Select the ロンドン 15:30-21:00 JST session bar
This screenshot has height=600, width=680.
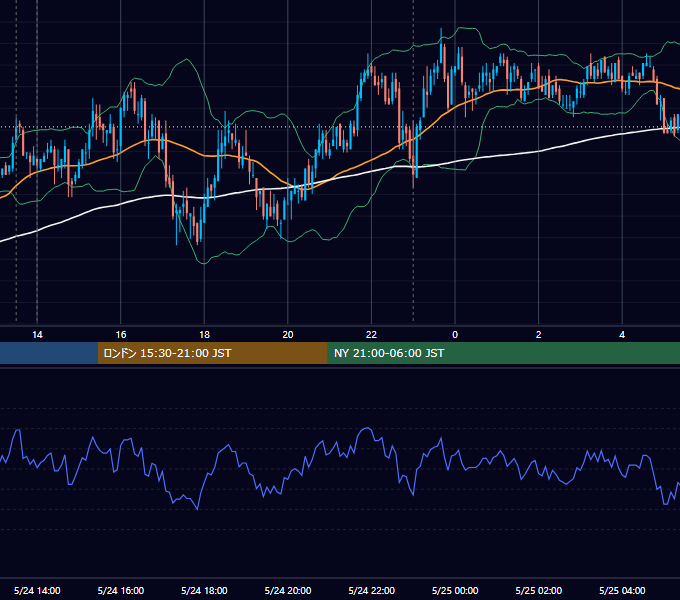click(x=212, y=353)
